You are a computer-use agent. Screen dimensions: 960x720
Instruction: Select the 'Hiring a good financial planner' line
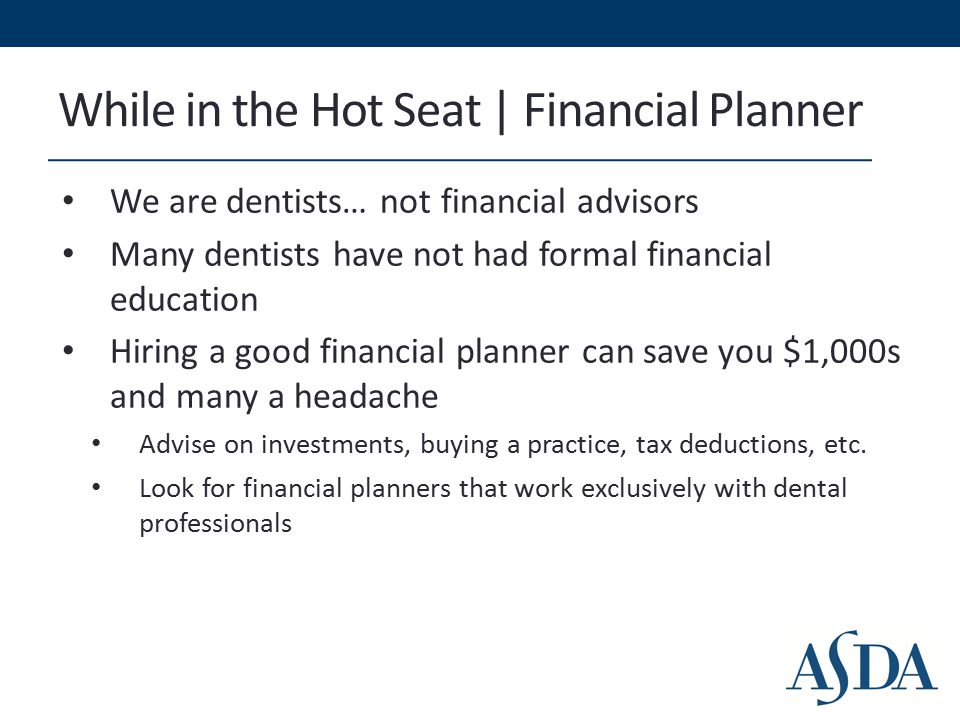tap(505, 352)
